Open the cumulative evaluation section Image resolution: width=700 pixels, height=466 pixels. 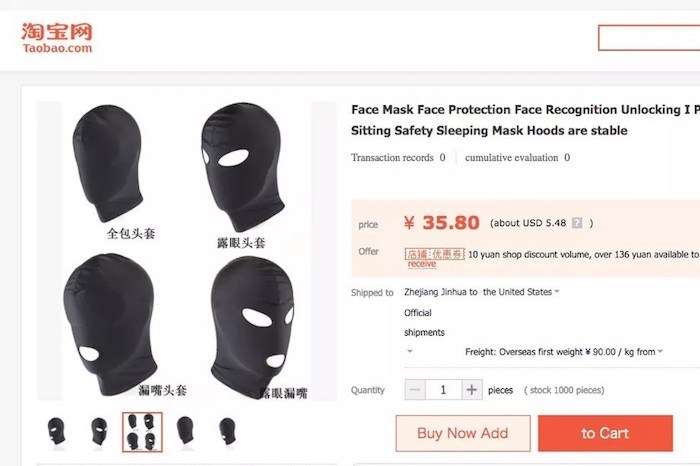pyautogui.click(x=517, y=158)
